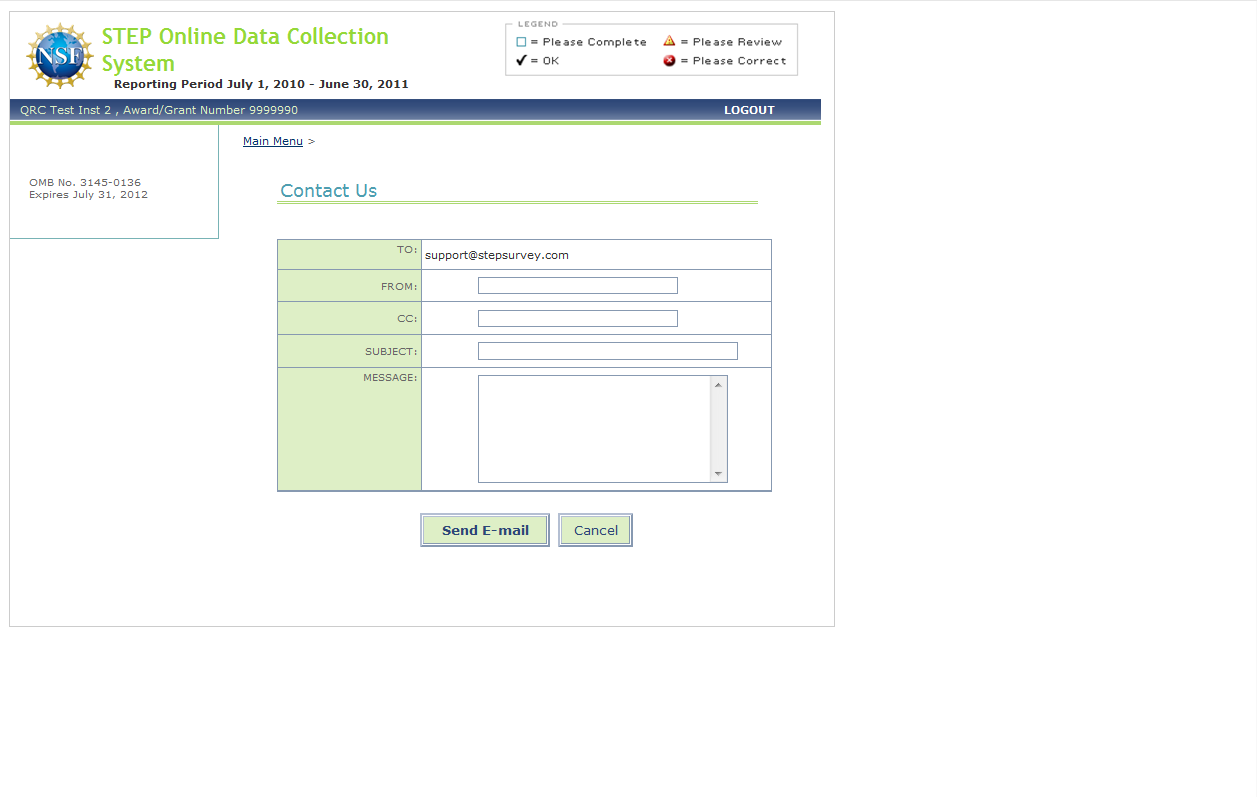Screen dimensions: 1257x797
Task: Click the TO: field label
Action: 407,249
